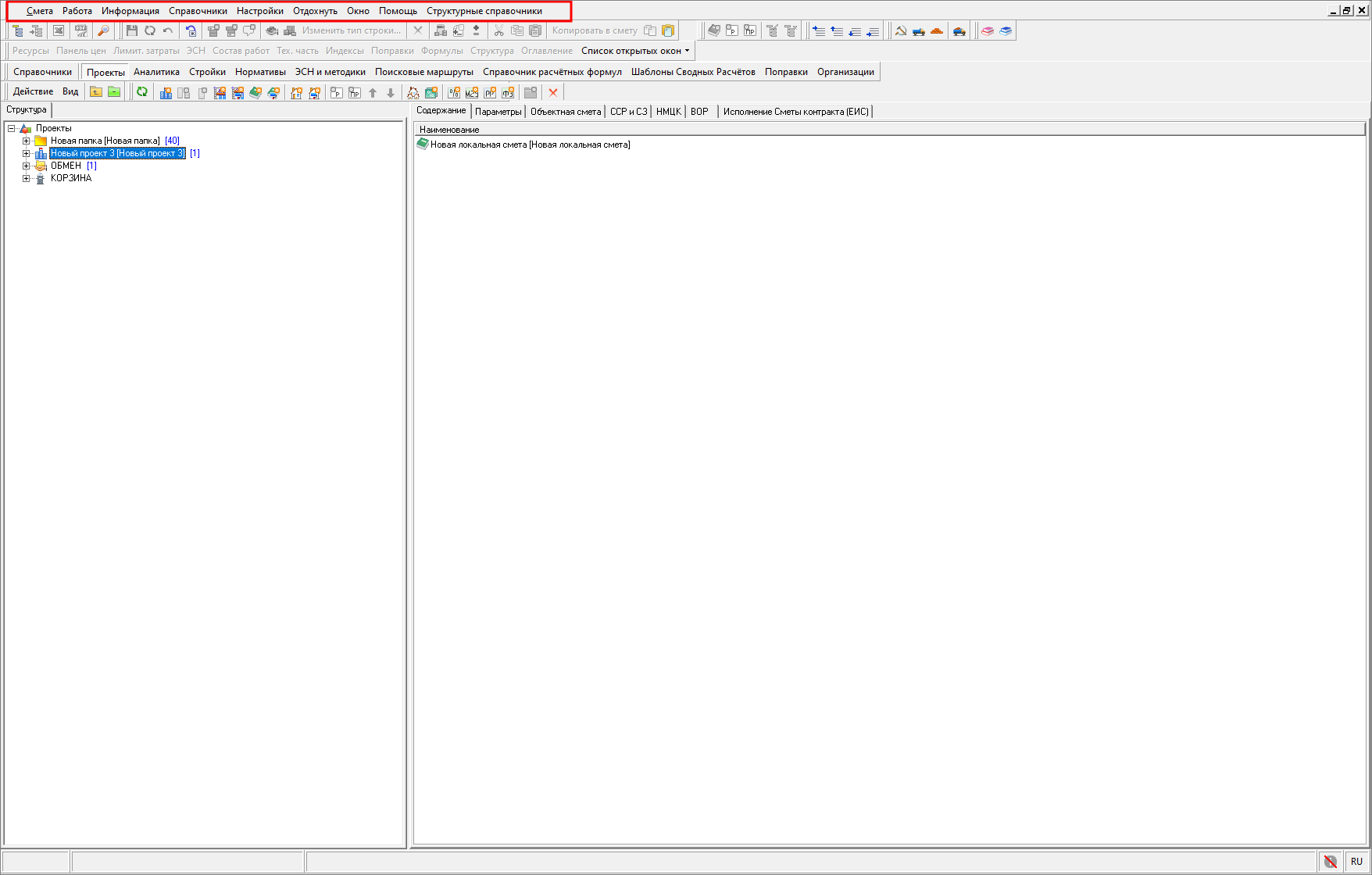Click the yellow folder icon in toolbar
Image resolution: width=1372 pixels, height=875 pixels.
(x=96, y=92)
